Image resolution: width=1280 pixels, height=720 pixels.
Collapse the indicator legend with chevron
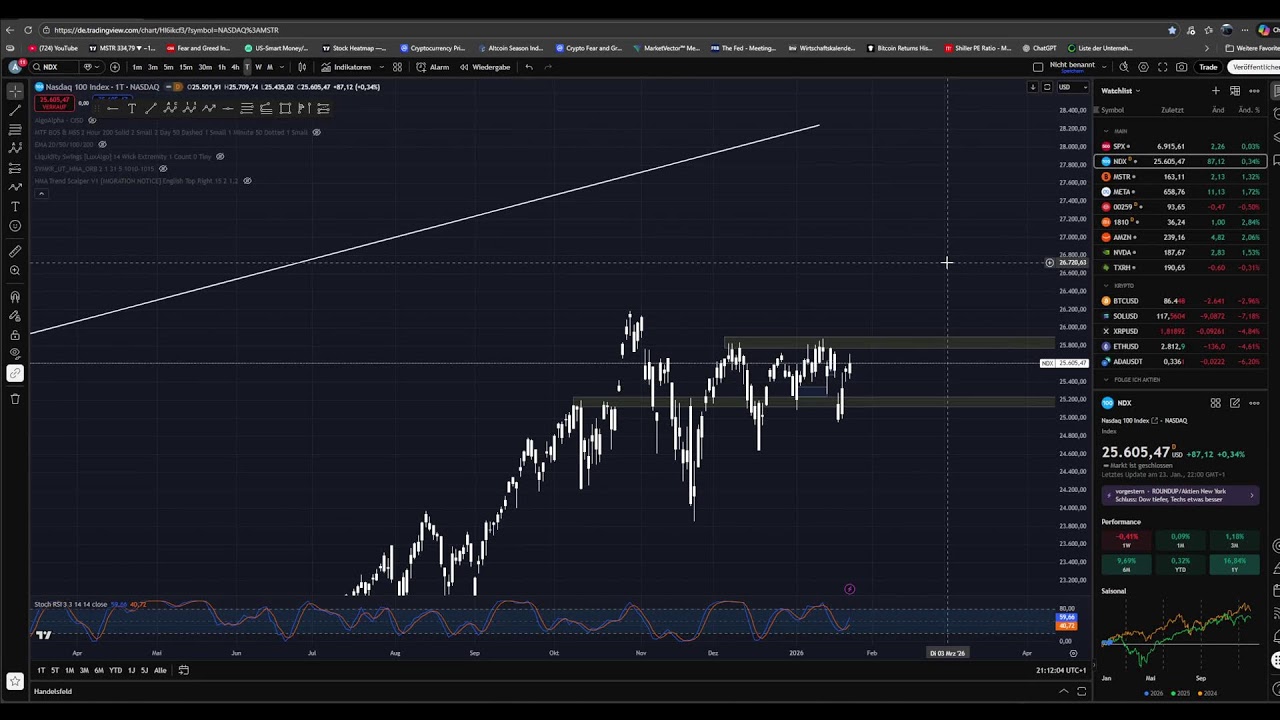[40, 192]
